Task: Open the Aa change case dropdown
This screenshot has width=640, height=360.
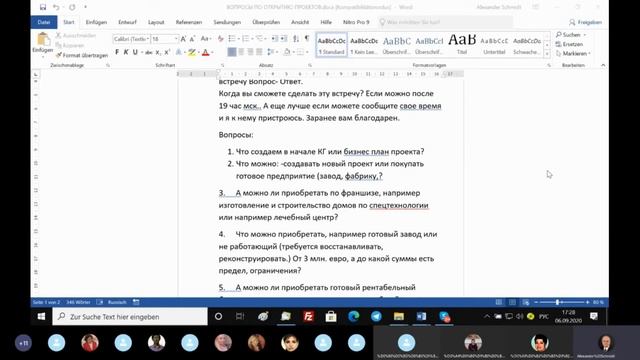Action: point(205,39)
